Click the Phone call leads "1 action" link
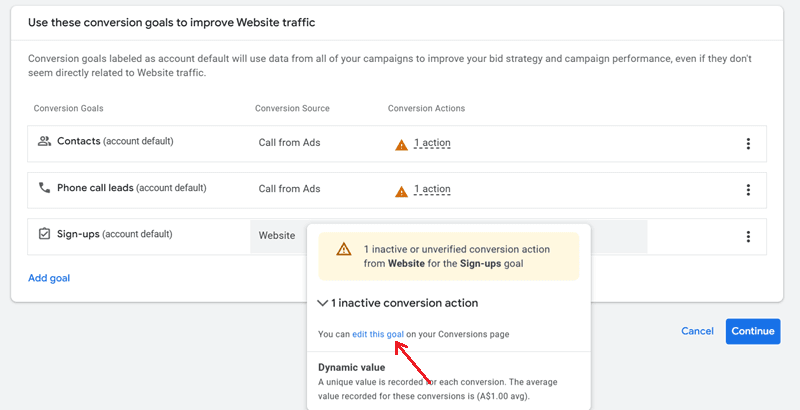The height and width of the screenshot is (410, 800). click(x=432, y=189)
